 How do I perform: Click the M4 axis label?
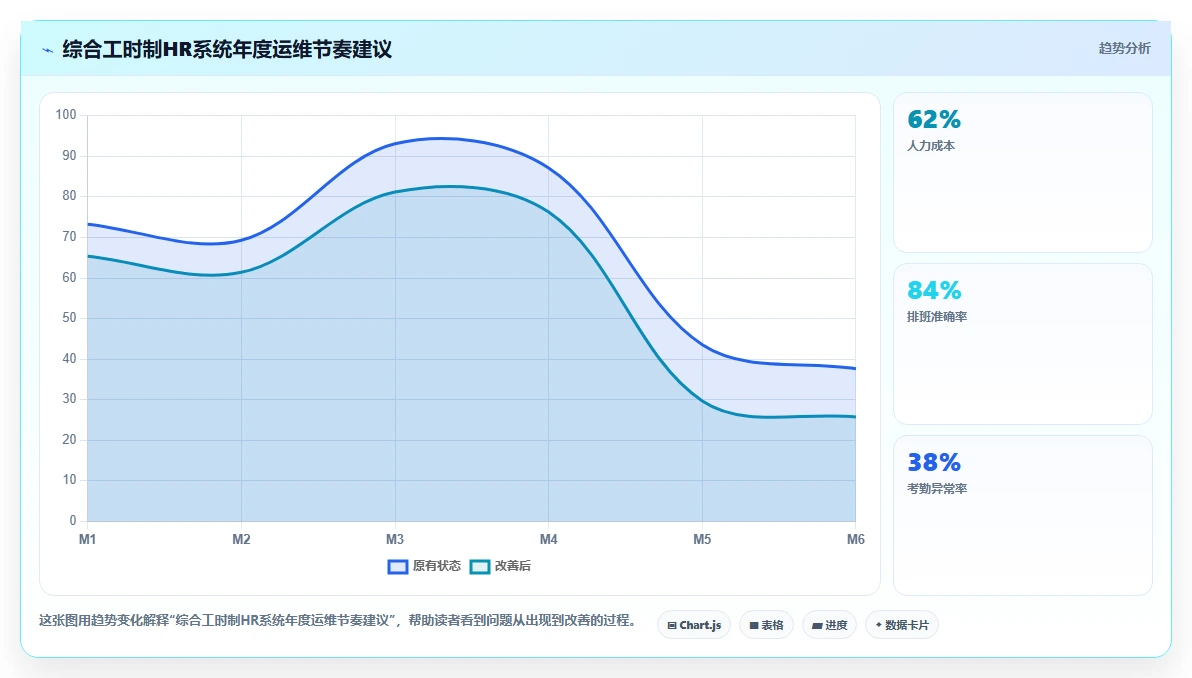pos(548,539)
